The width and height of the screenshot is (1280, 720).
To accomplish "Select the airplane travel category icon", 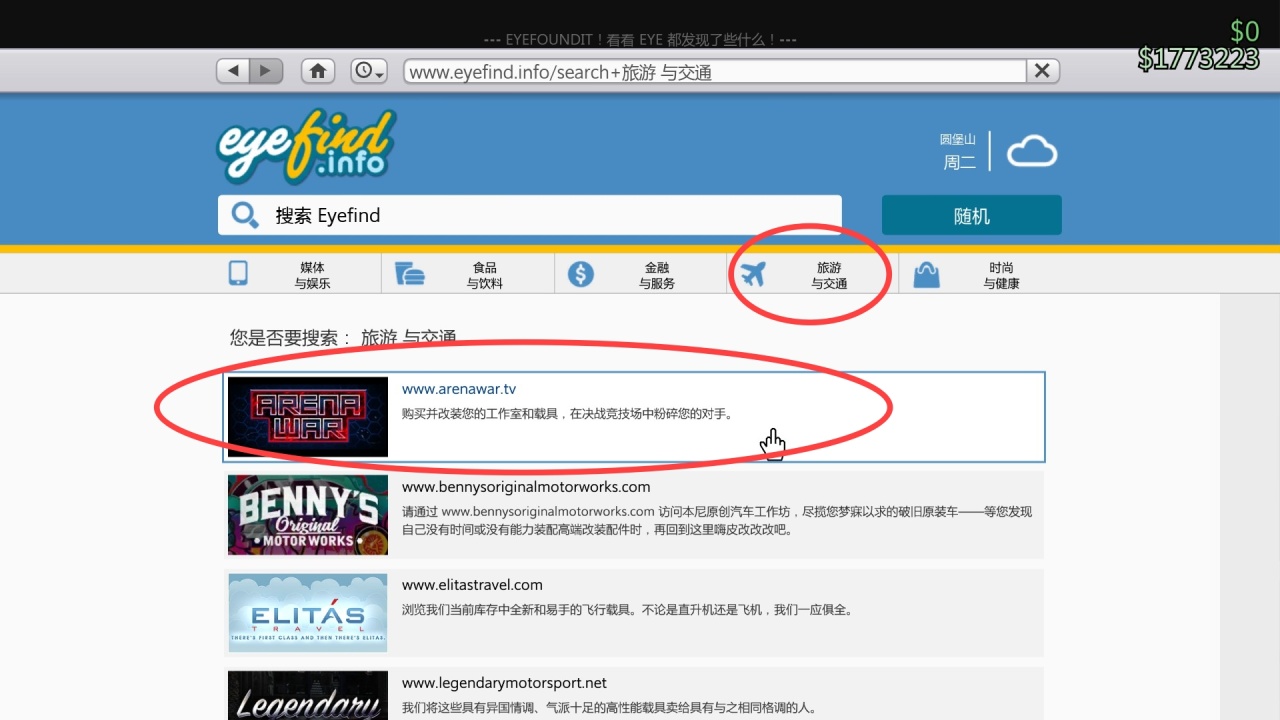I will coord(753,273).
